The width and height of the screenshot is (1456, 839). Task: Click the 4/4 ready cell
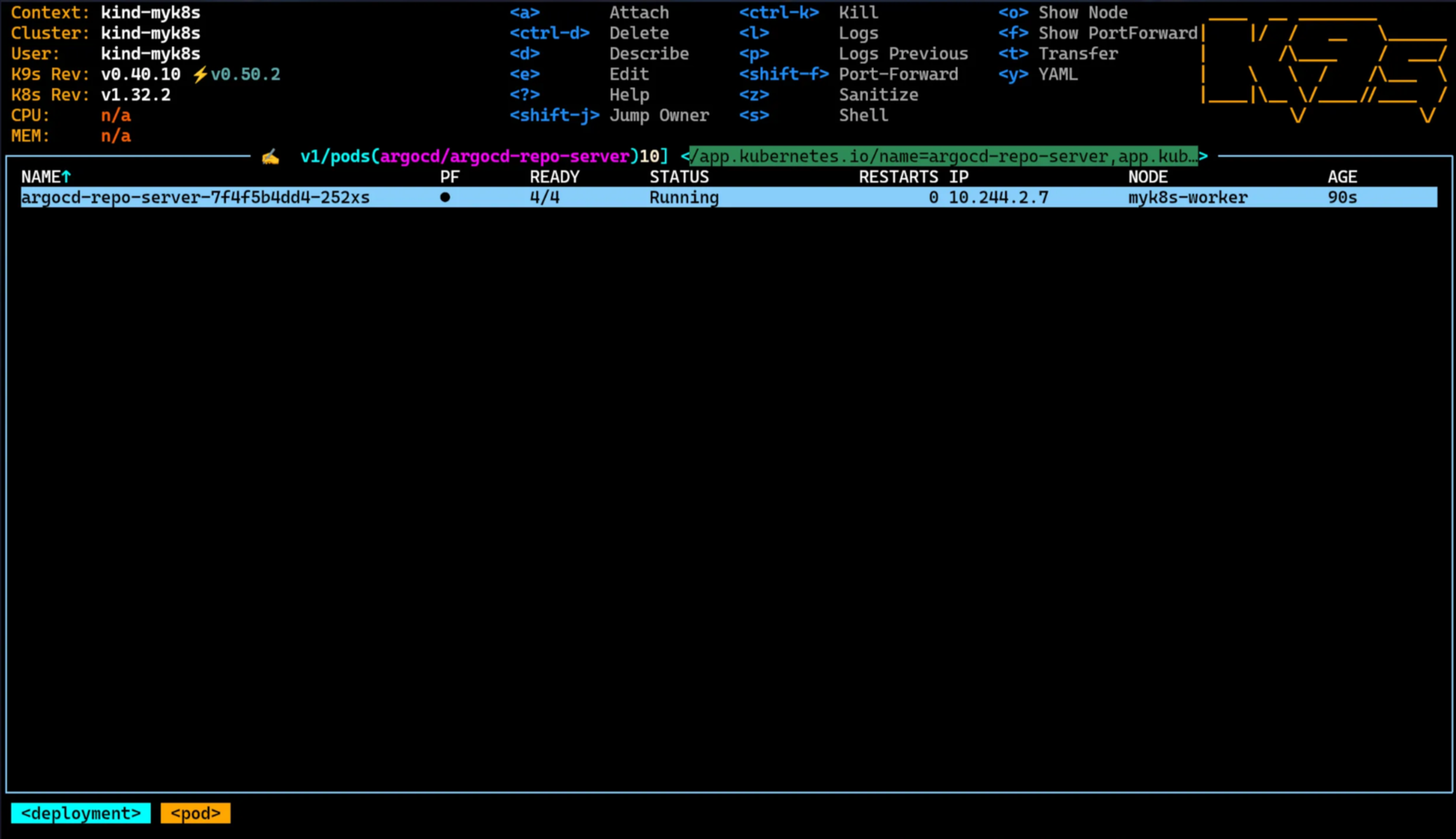pyautogui.click(x=545, y=197)
